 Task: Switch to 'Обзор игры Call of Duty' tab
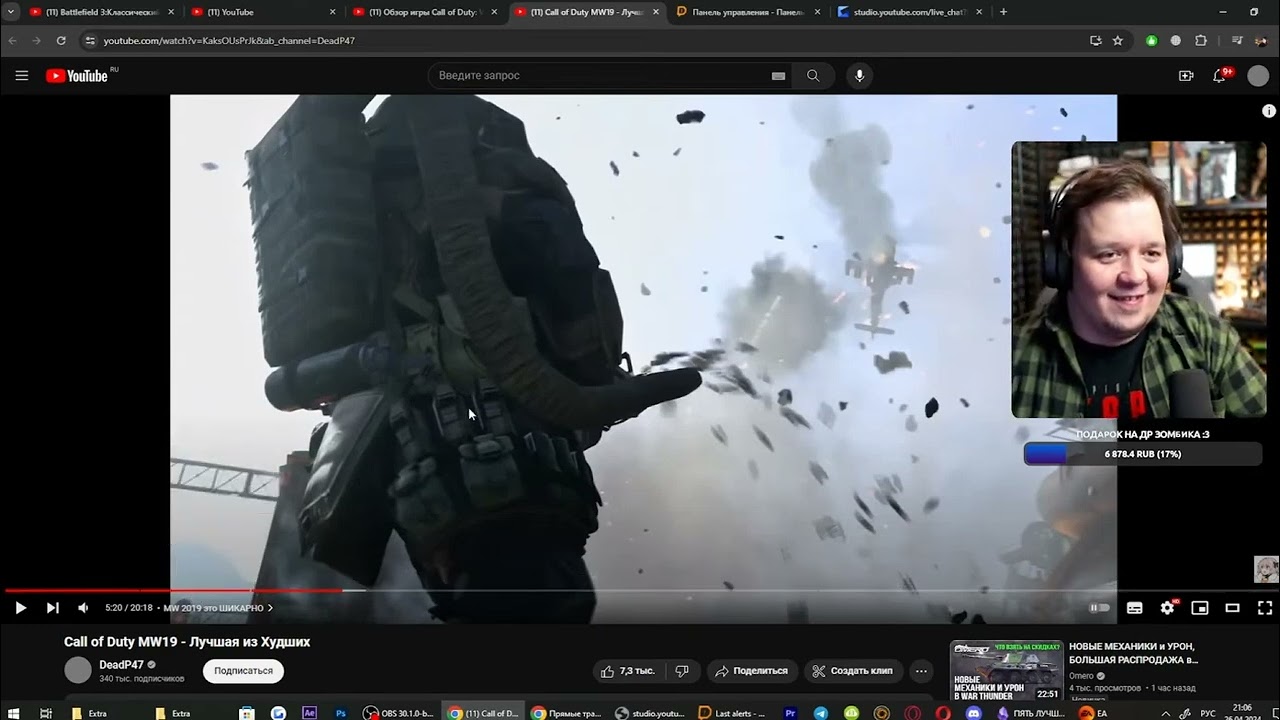coord(423,12)
